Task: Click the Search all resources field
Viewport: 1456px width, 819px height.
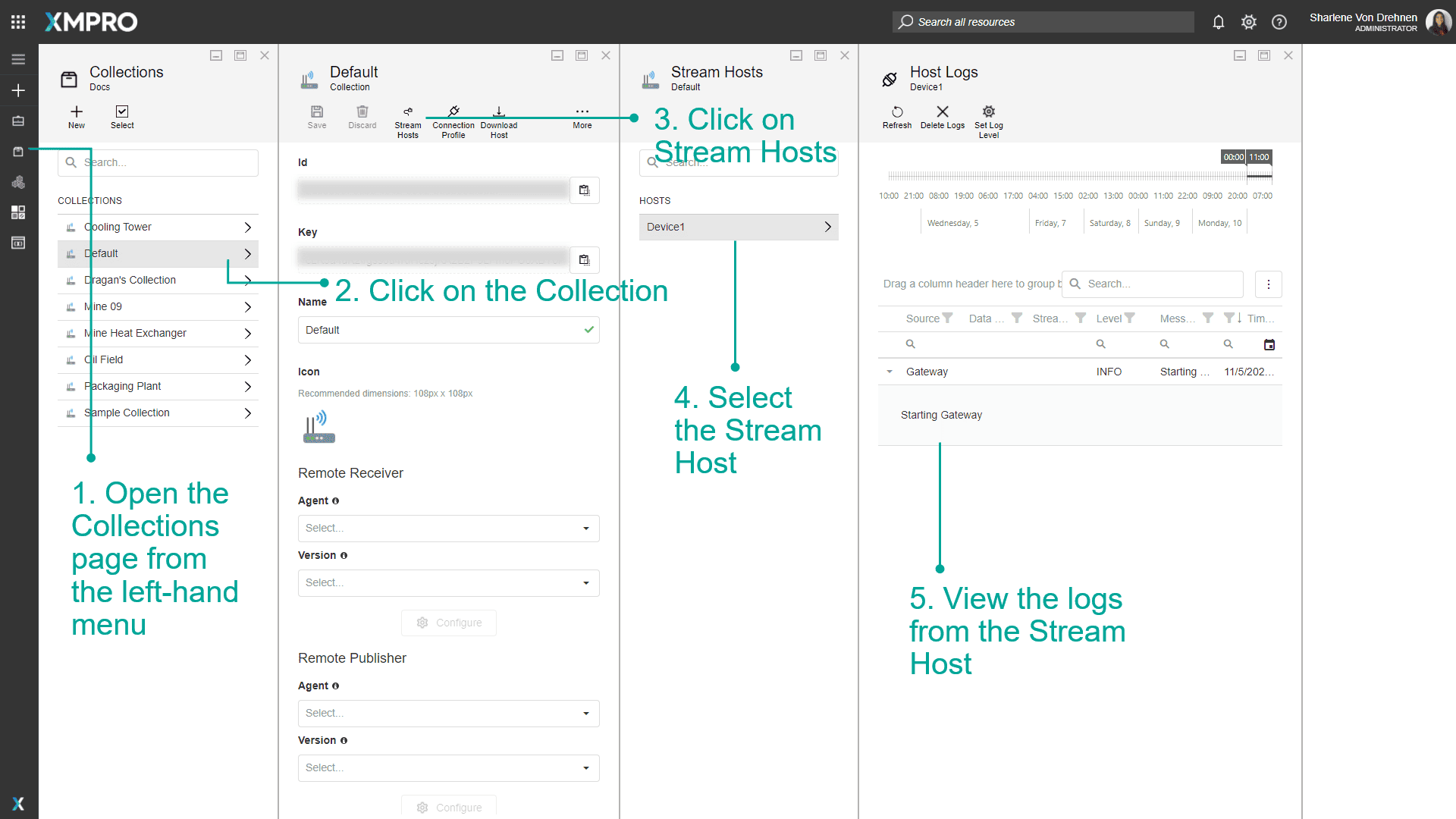Action: (1042, 21)
